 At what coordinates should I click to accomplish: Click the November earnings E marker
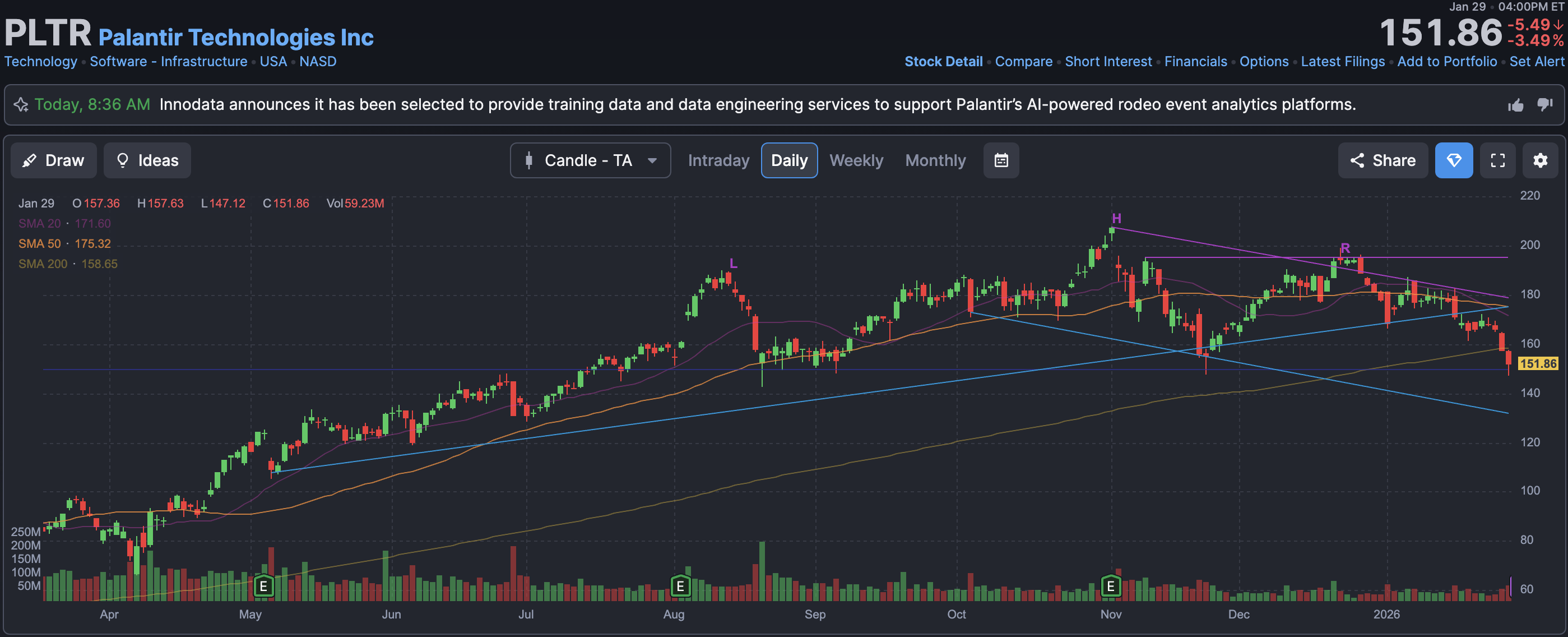pos(1110,586)
